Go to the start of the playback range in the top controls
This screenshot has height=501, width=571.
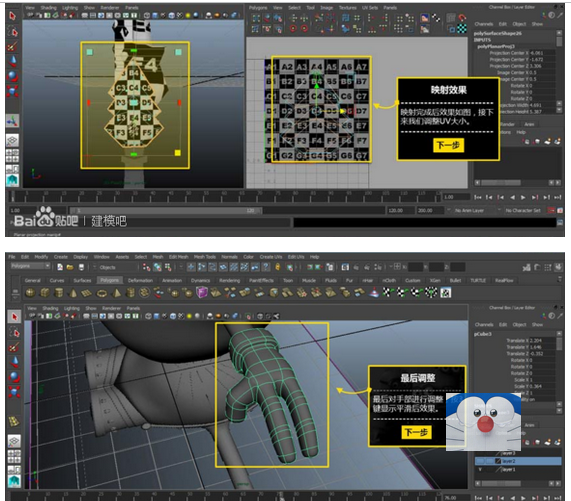[478, 197]
